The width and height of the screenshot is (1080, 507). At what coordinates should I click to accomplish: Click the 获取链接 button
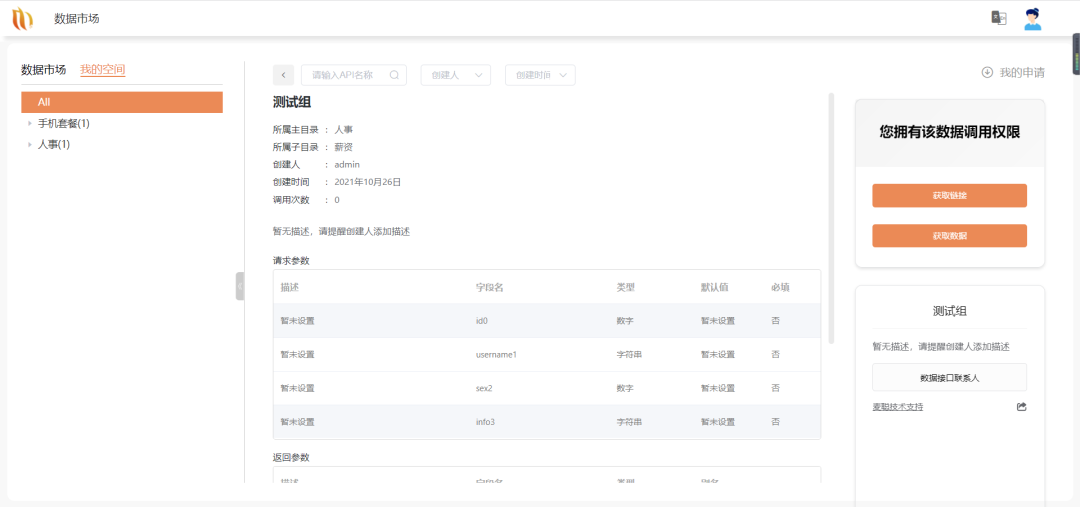[x=949, y=196]
